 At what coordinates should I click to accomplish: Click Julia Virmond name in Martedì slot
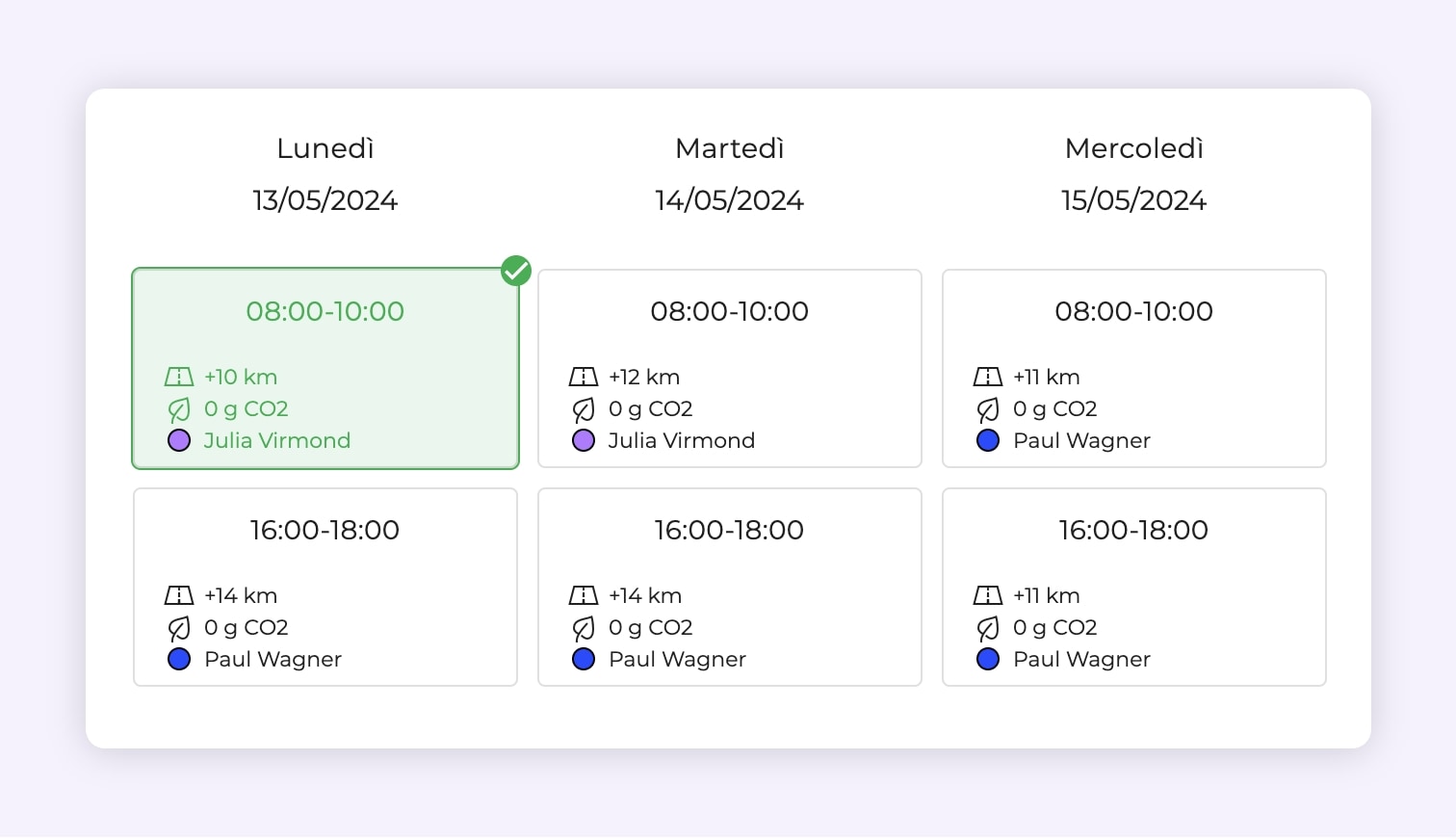click(x=682, y=441)
